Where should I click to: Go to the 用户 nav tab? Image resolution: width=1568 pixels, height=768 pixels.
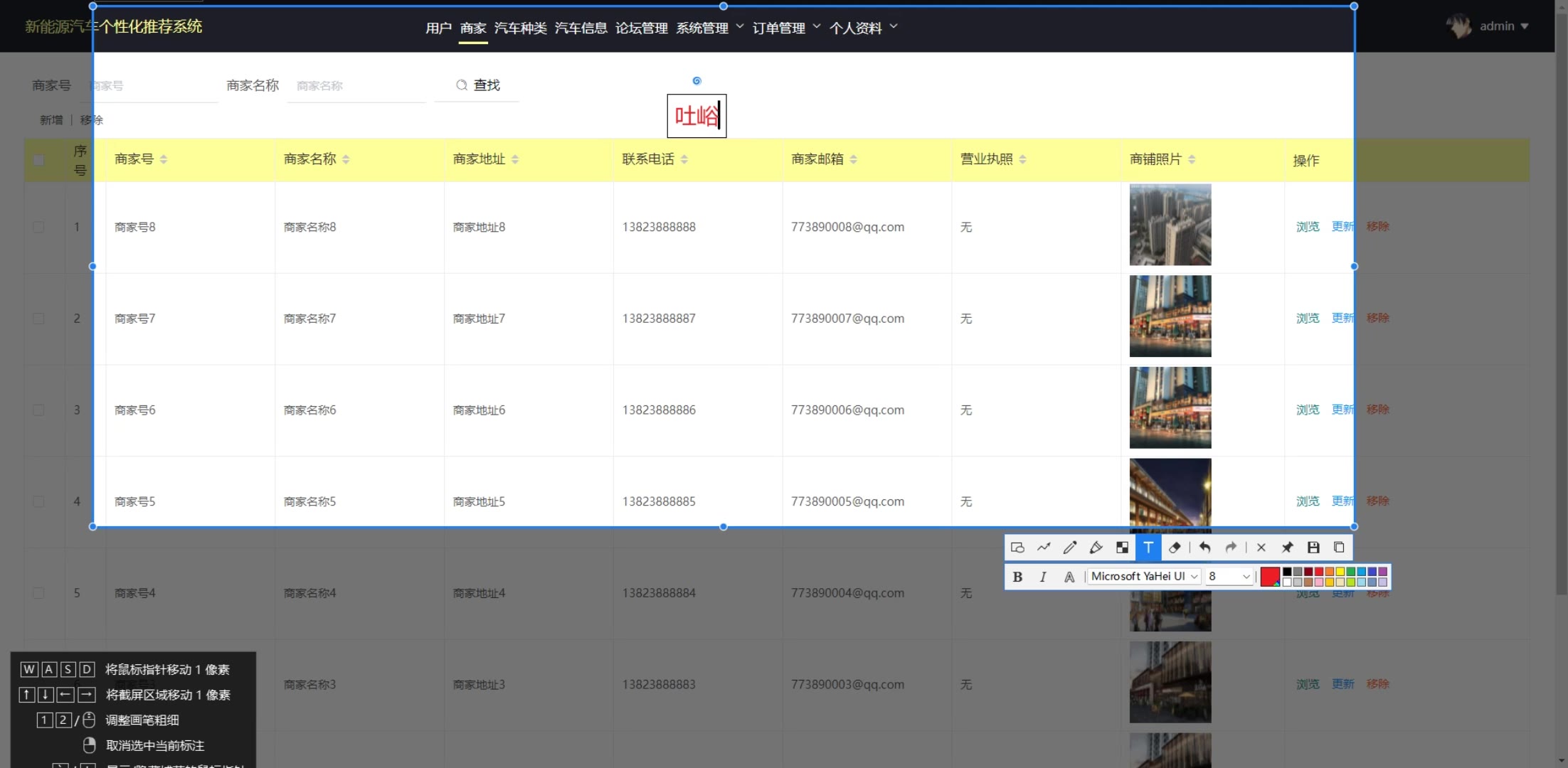tap(438, 28)
